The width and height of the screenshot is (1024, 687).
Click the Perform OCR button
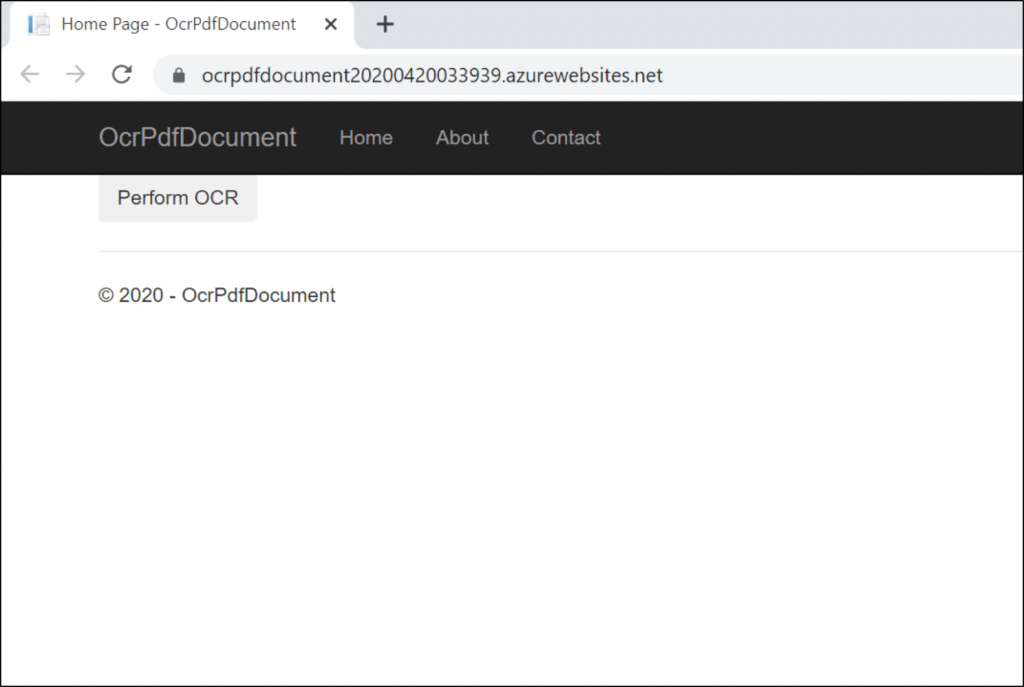(177, 197)
